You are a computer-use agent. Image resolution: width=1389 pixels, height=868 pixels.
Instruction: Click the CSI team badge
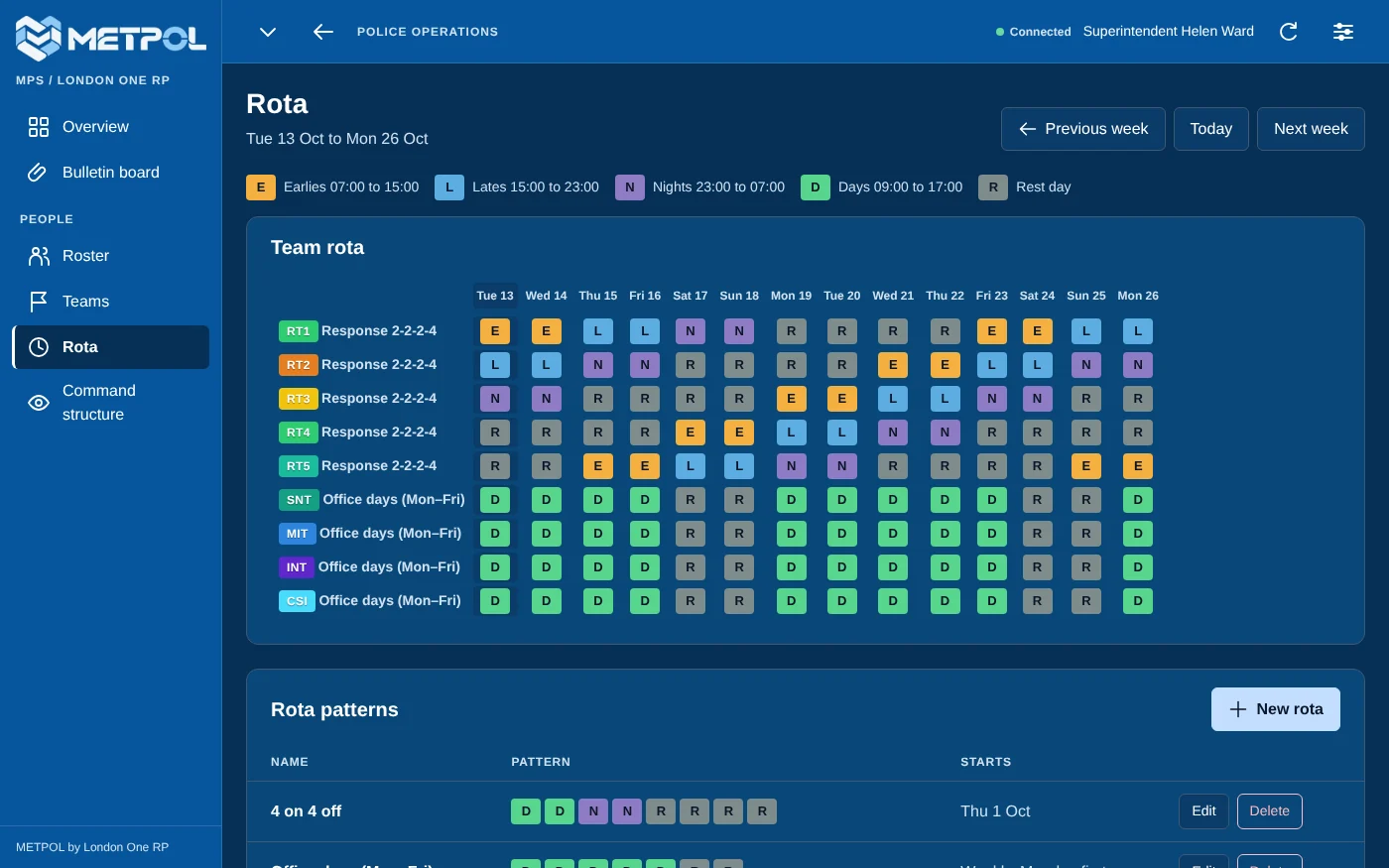(x=297, y=601)
